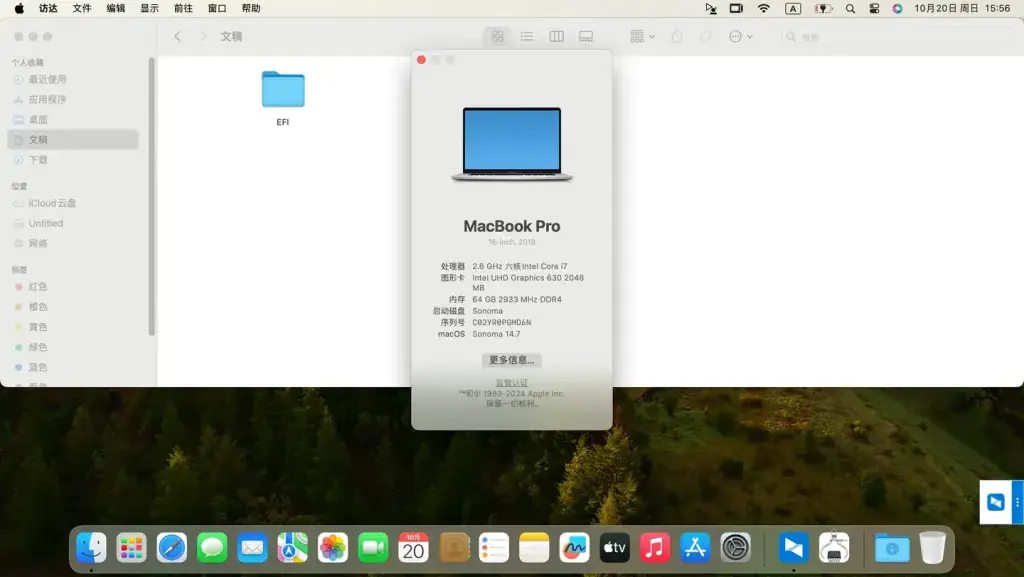1024x577 pixels.
Task: Open the 监管认证 link
Action: 511,383
